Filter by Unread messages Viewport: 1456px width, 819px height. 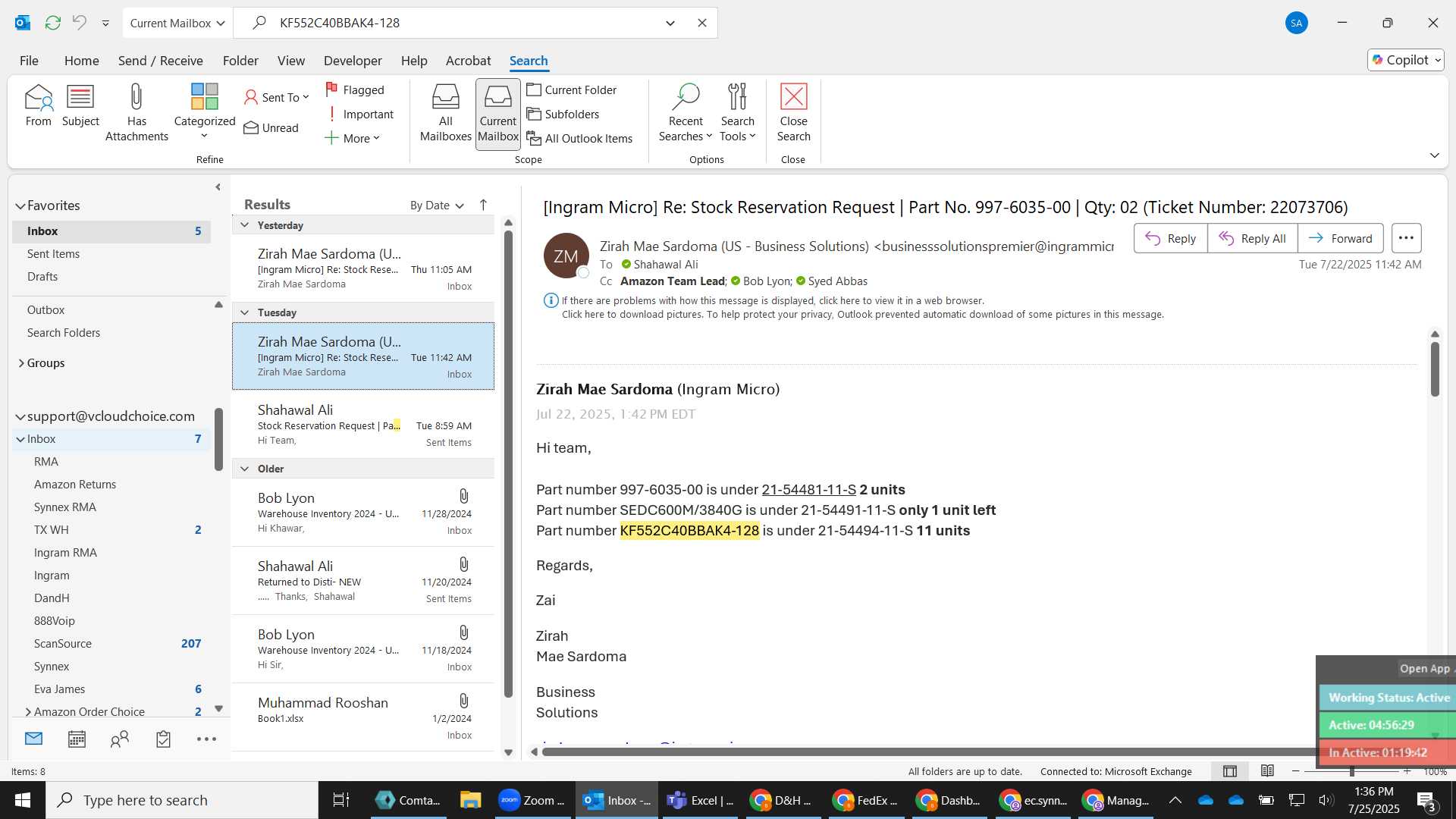[x=271, y=127]
